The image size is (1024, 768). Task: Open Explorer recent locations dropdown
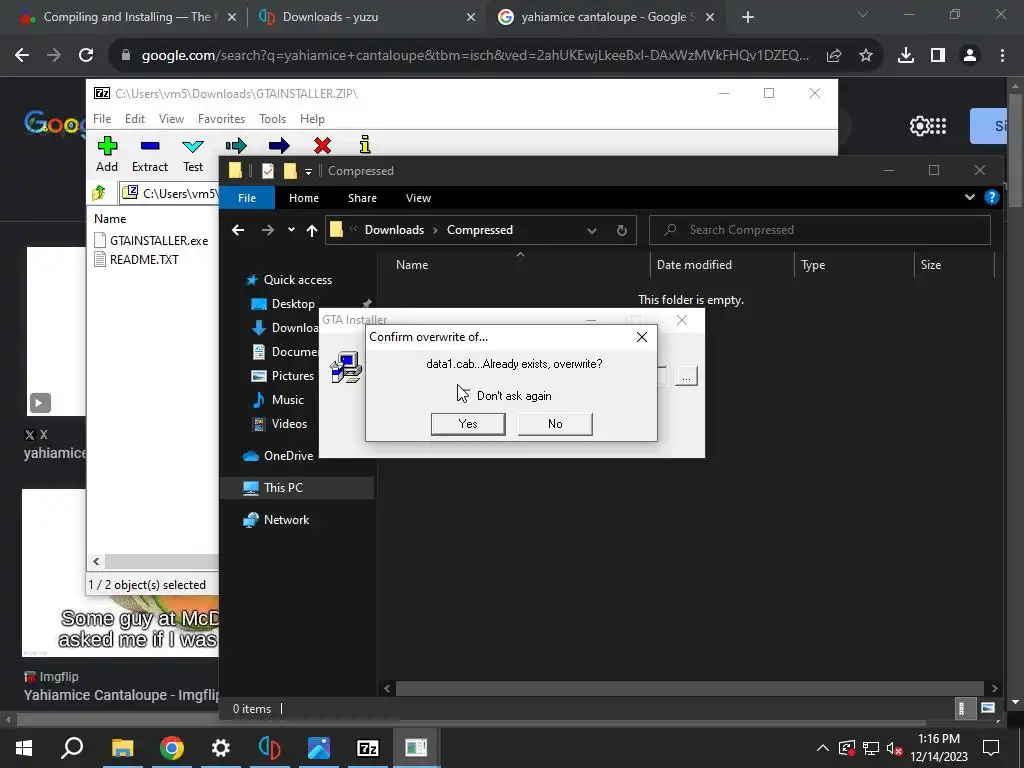(291, 230)
